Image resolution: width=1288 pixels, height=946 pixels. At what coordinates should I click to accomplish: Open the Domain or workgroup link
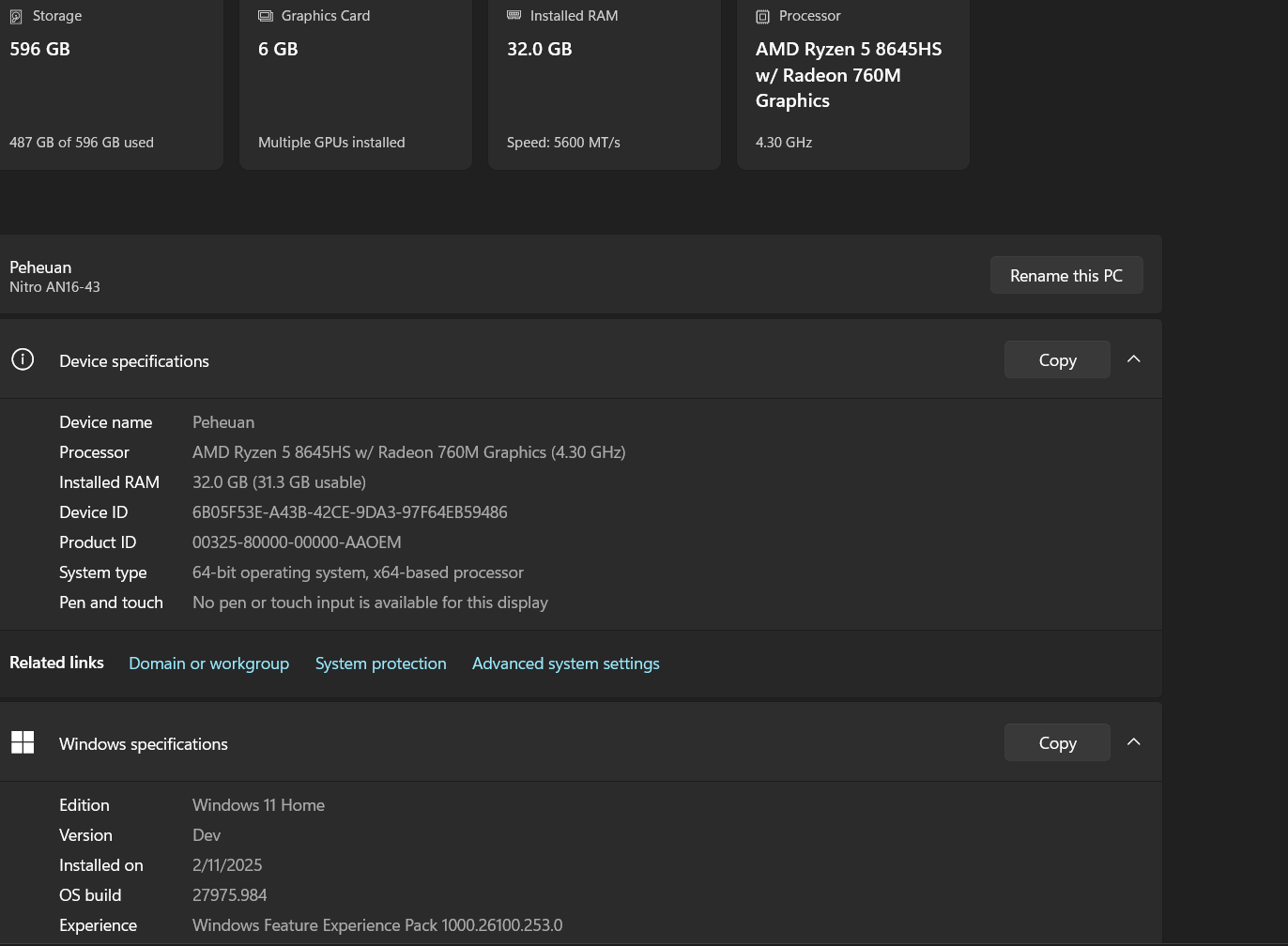pos(208,664)
